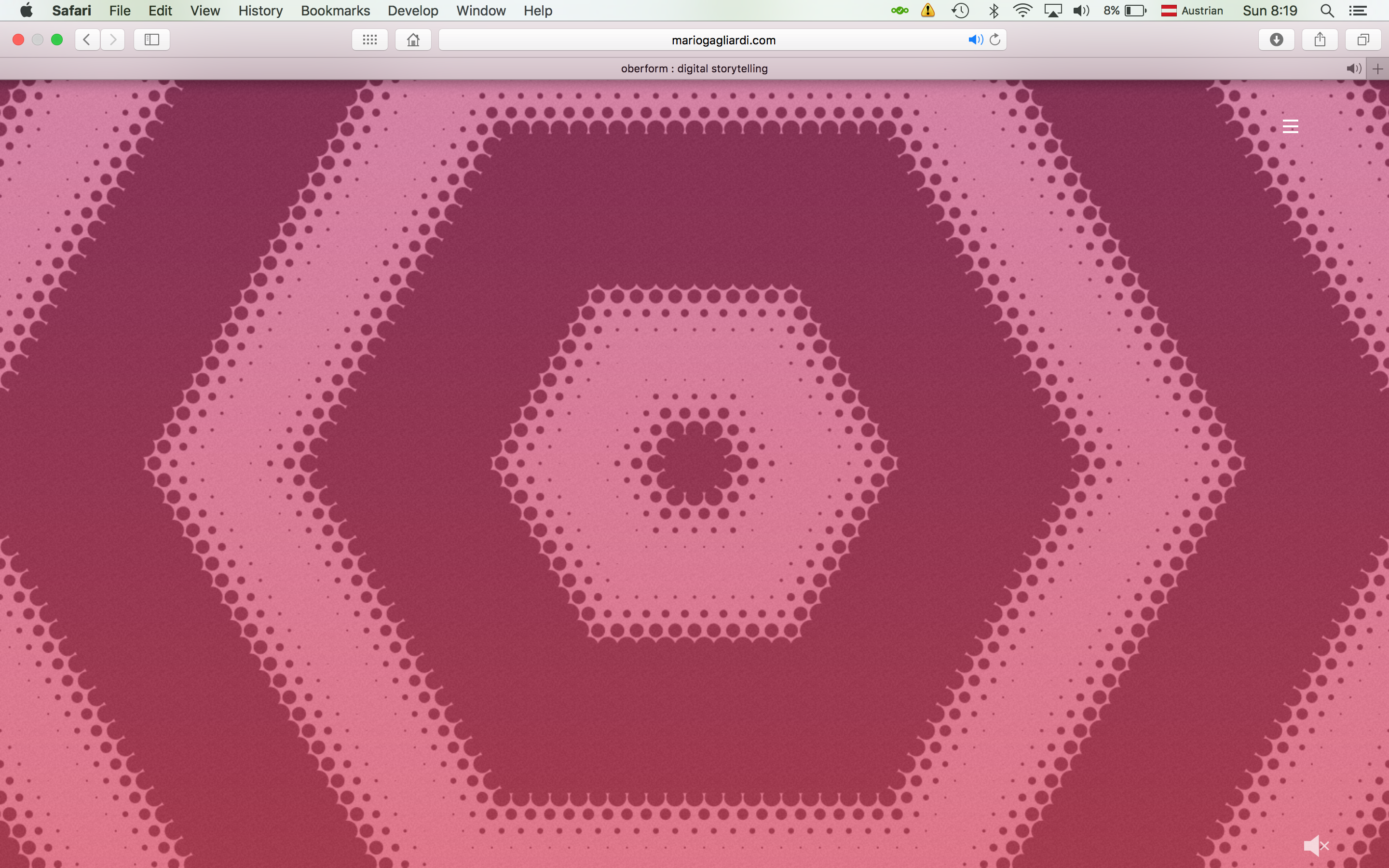The image size is (1389, 868).
Task: Open the Top Sites grid button
Action: 369,40
